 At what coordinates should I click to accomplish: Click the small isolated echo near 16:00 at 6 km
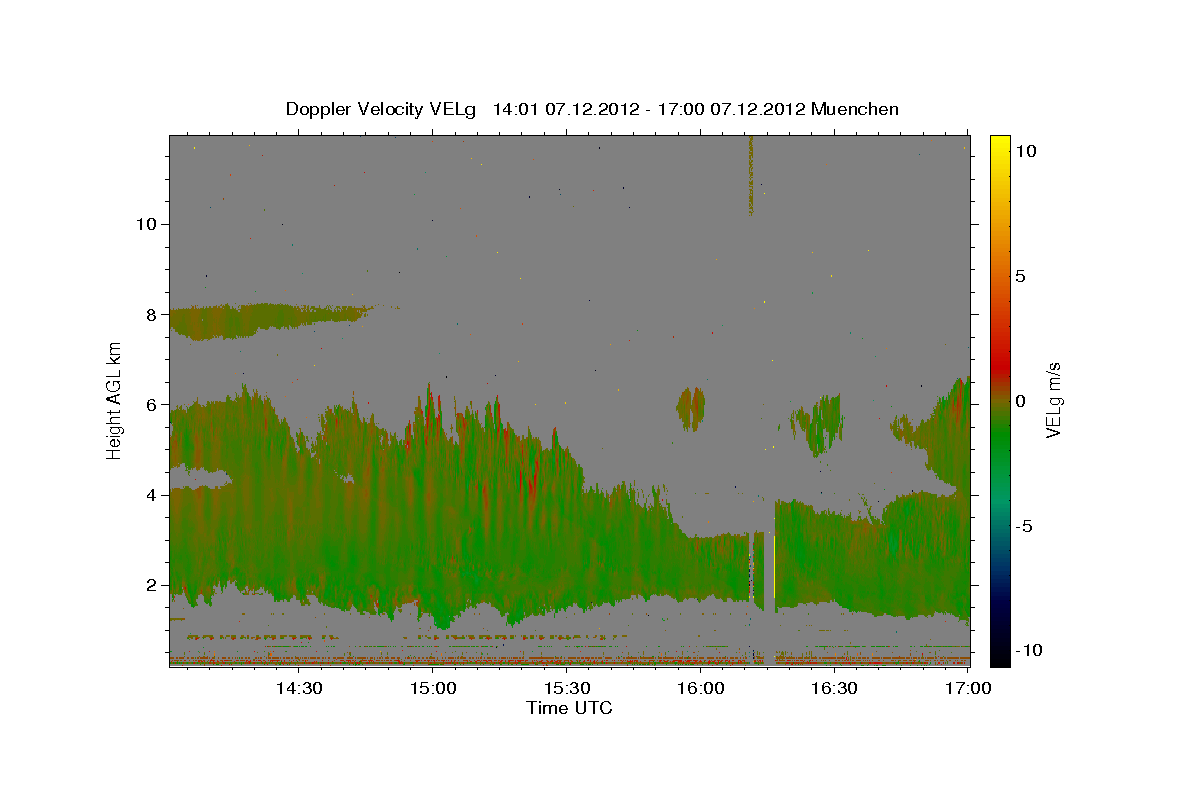click(x=691, y=408)
